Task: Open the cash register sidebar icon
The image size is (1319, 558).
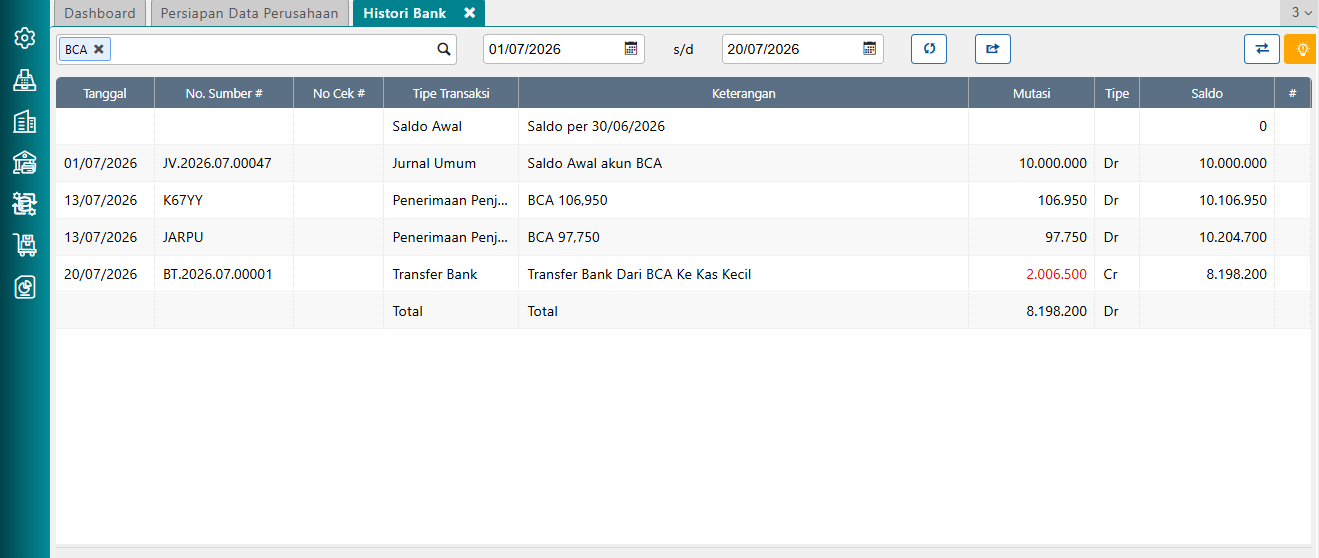Action: click(24, 81)
